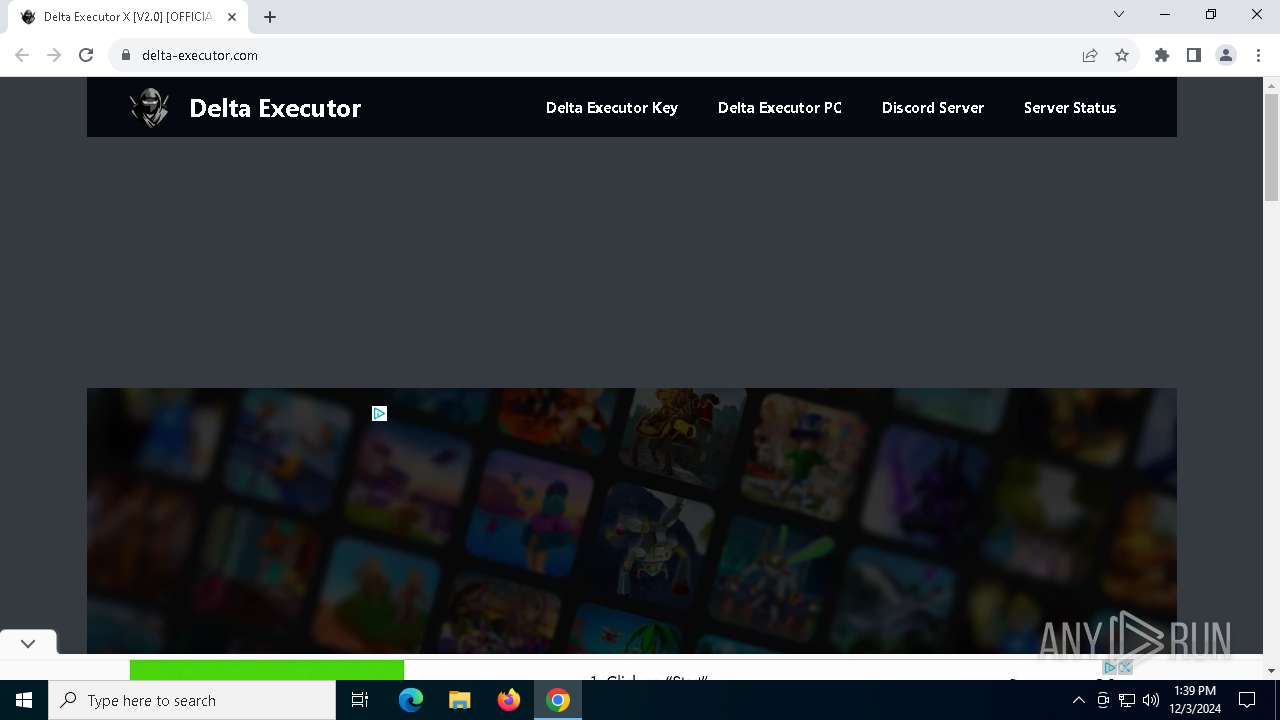Close the bottom ad banner X
Image resolution: width=1280 pixels, height=720 pixels.
coord(1125,667)
